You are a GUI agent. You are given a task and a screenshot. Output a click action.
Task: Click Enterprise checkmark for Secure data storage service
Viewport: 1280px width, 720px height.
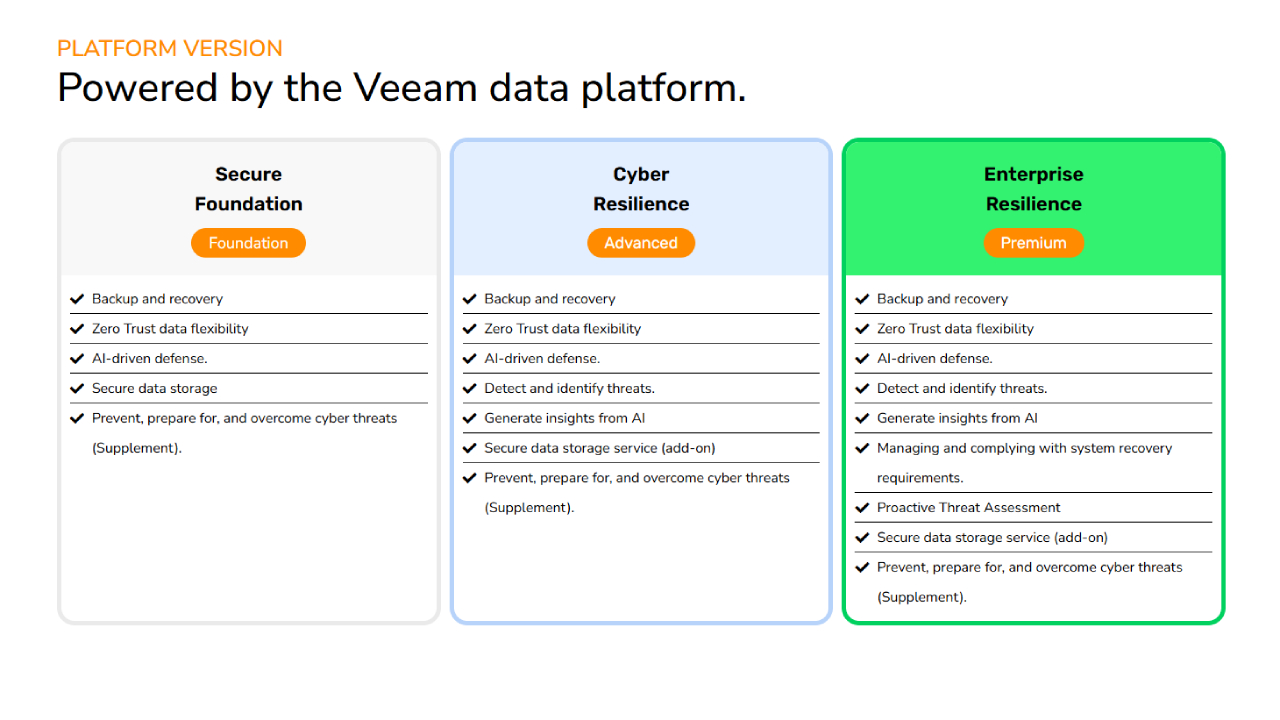(862, 538)
